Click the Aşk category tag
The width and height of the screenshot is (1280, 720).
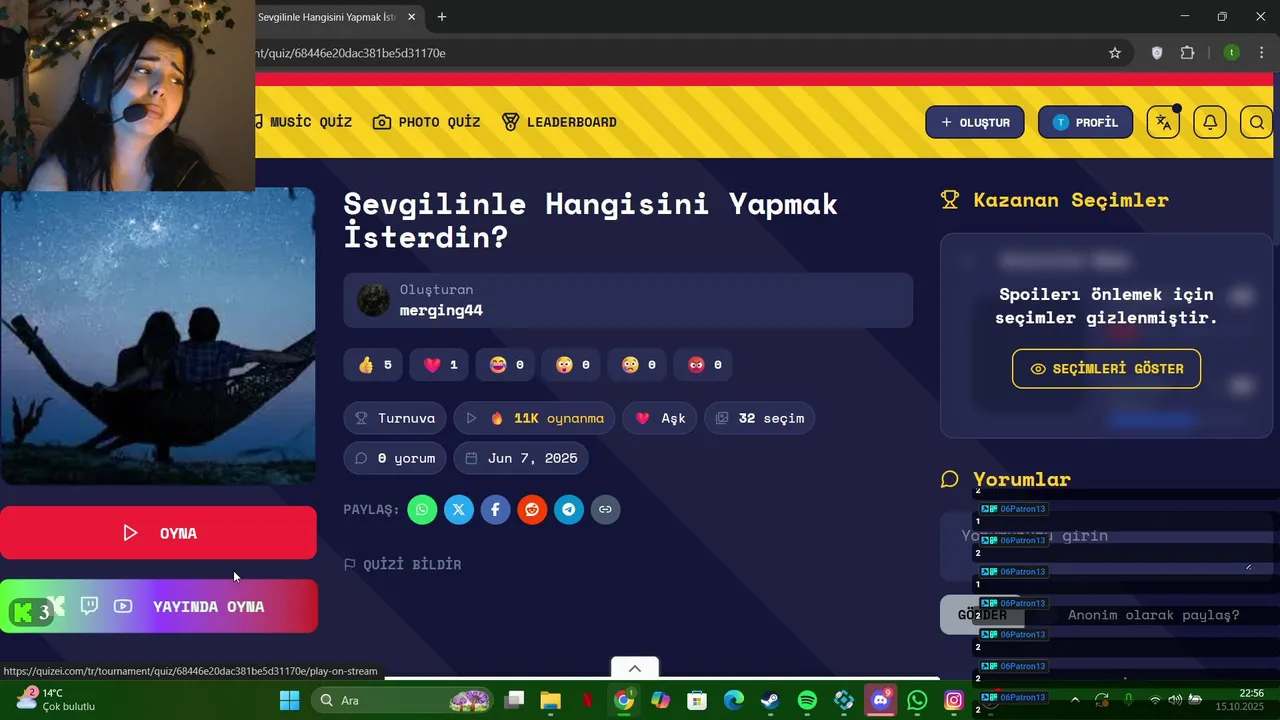[x=660, y=418]
